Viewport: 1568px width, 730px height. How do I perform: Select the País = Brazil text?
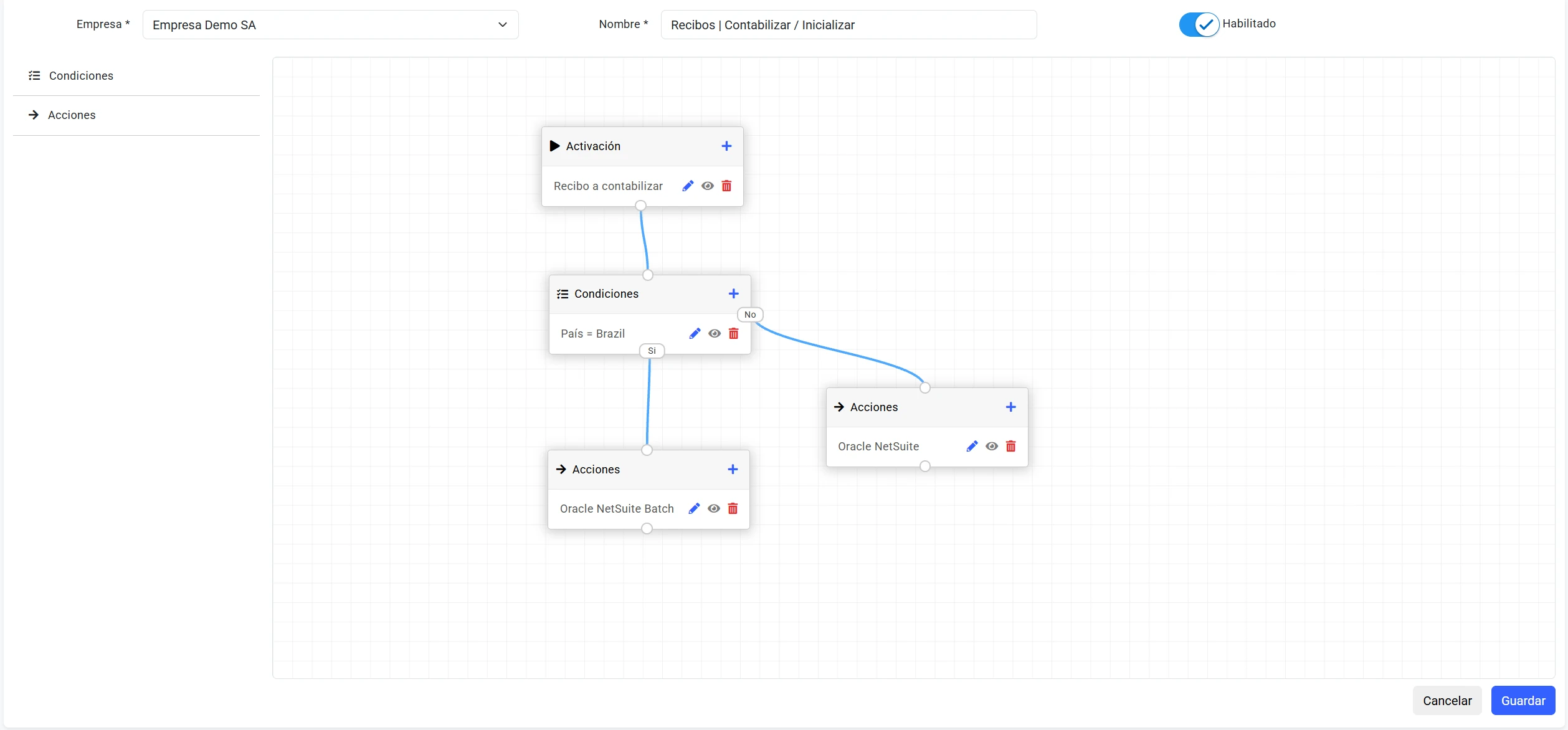click(592, 333)
